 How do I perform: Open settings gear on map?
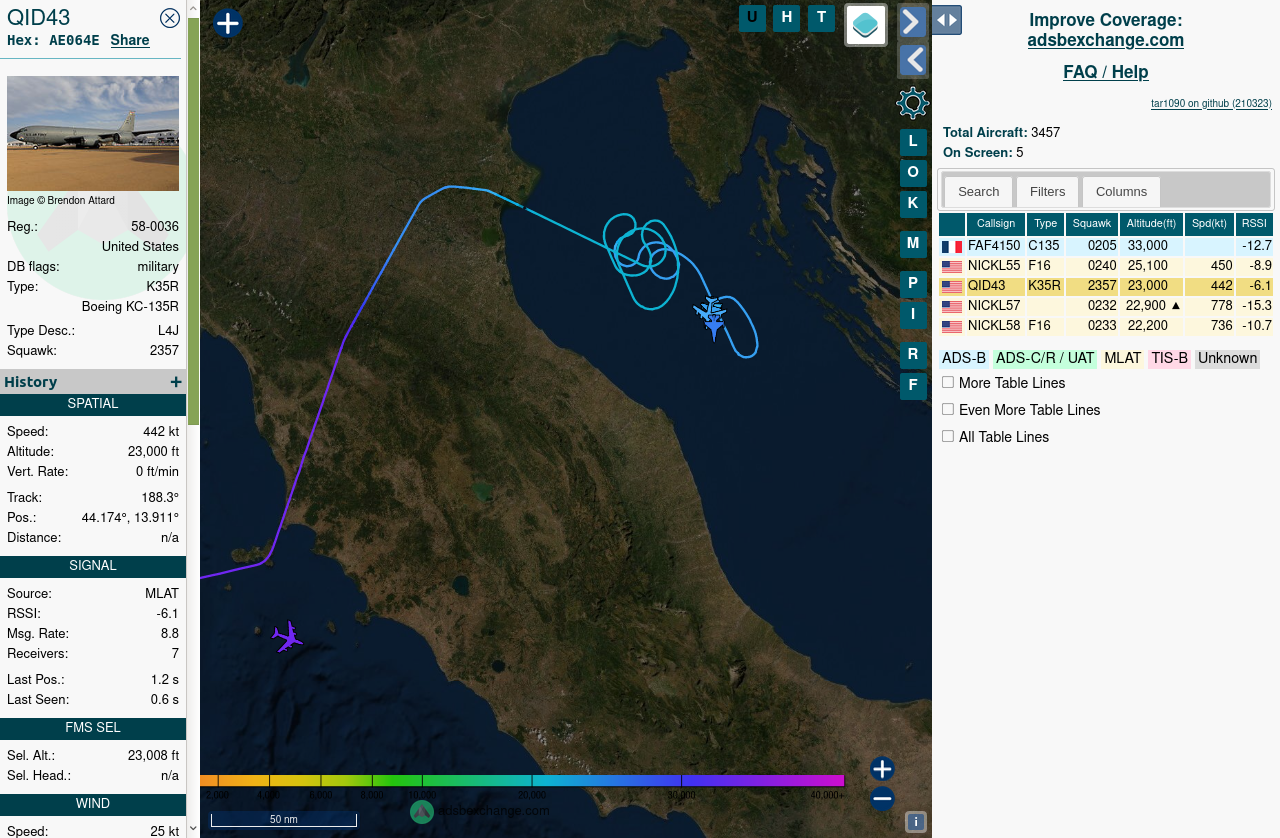913,103
